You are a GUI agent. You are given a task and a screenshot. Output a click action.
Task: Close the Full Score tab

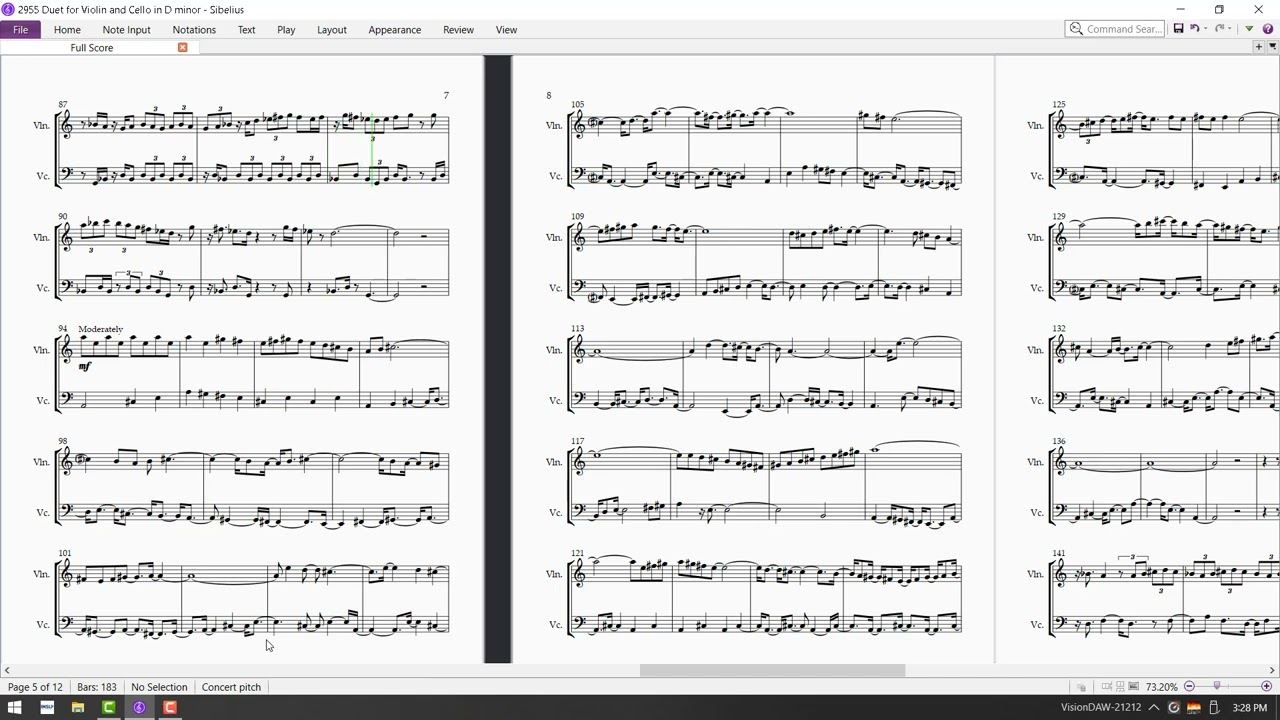pyautogui.click(x=182, y=48)
